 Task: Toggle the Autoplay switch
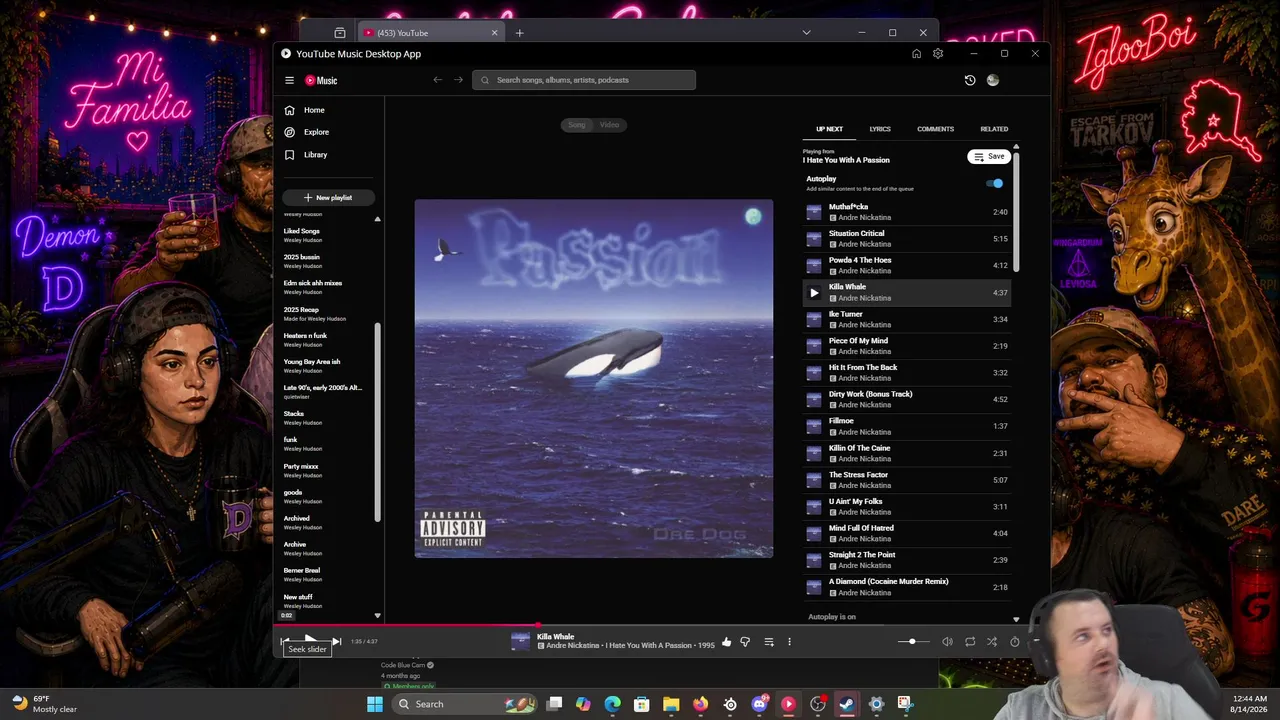pos(995,183)
